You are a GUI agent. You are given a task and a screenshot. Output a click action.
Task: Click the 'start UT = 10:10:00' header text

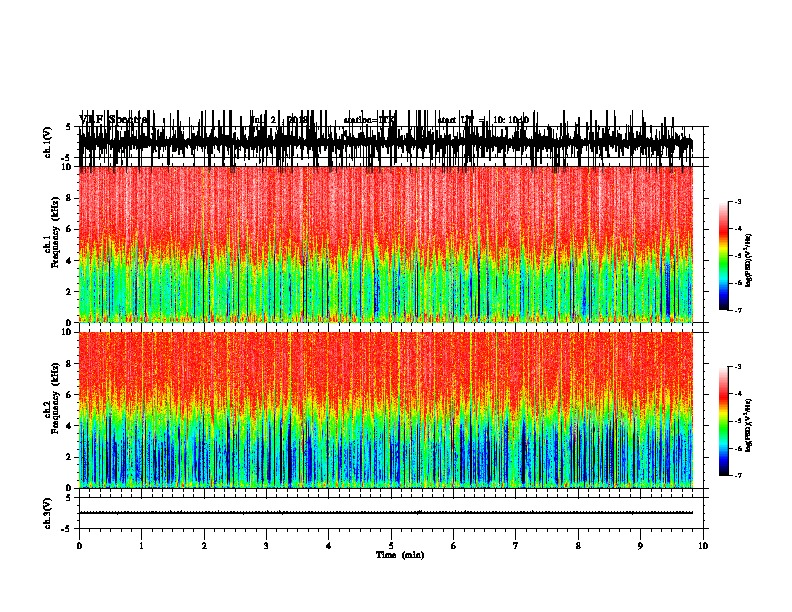tap(483, 120)
